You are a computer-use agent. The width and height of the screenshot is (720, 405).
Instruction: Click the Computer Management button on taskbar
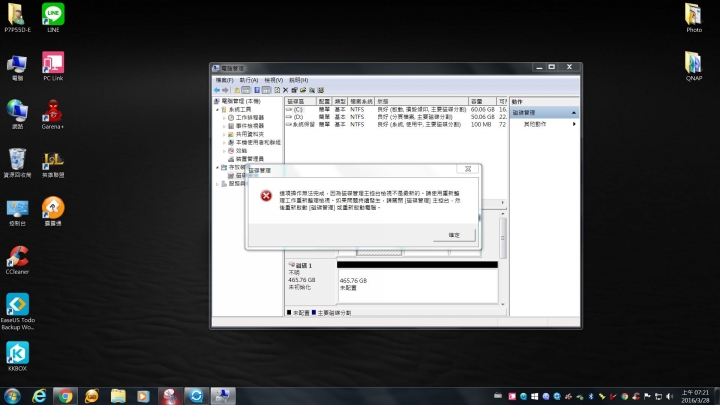223,396
